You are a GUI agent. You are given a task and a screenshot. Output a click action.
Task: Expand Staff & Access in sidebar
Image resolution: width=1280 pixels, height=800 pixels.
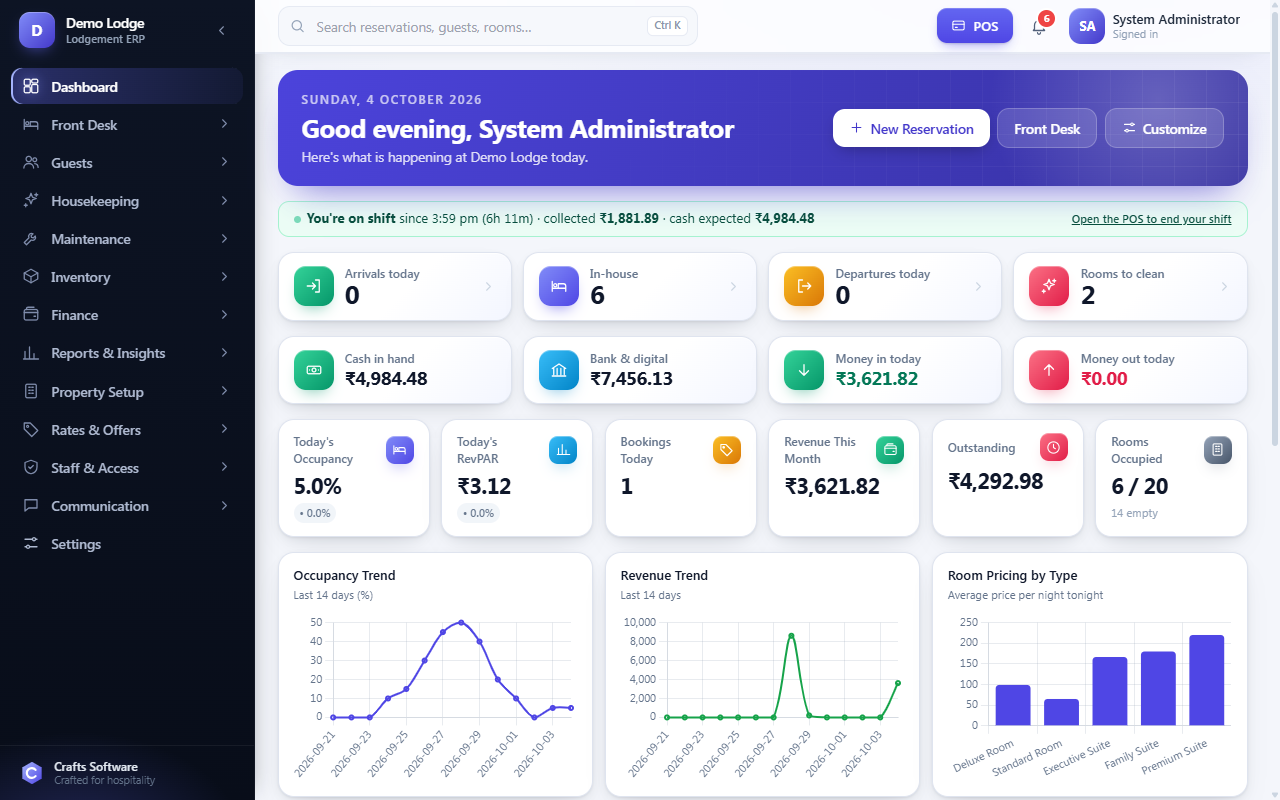pyautogui.click(x=127, y=468)
